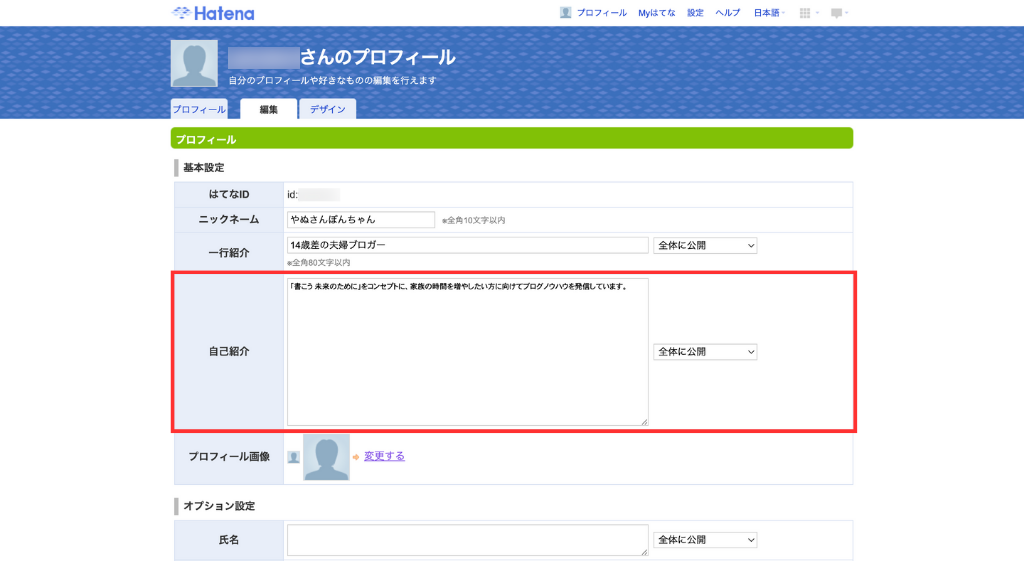
Task: Click the はてなID row label
Action: (x=229, y=195)
